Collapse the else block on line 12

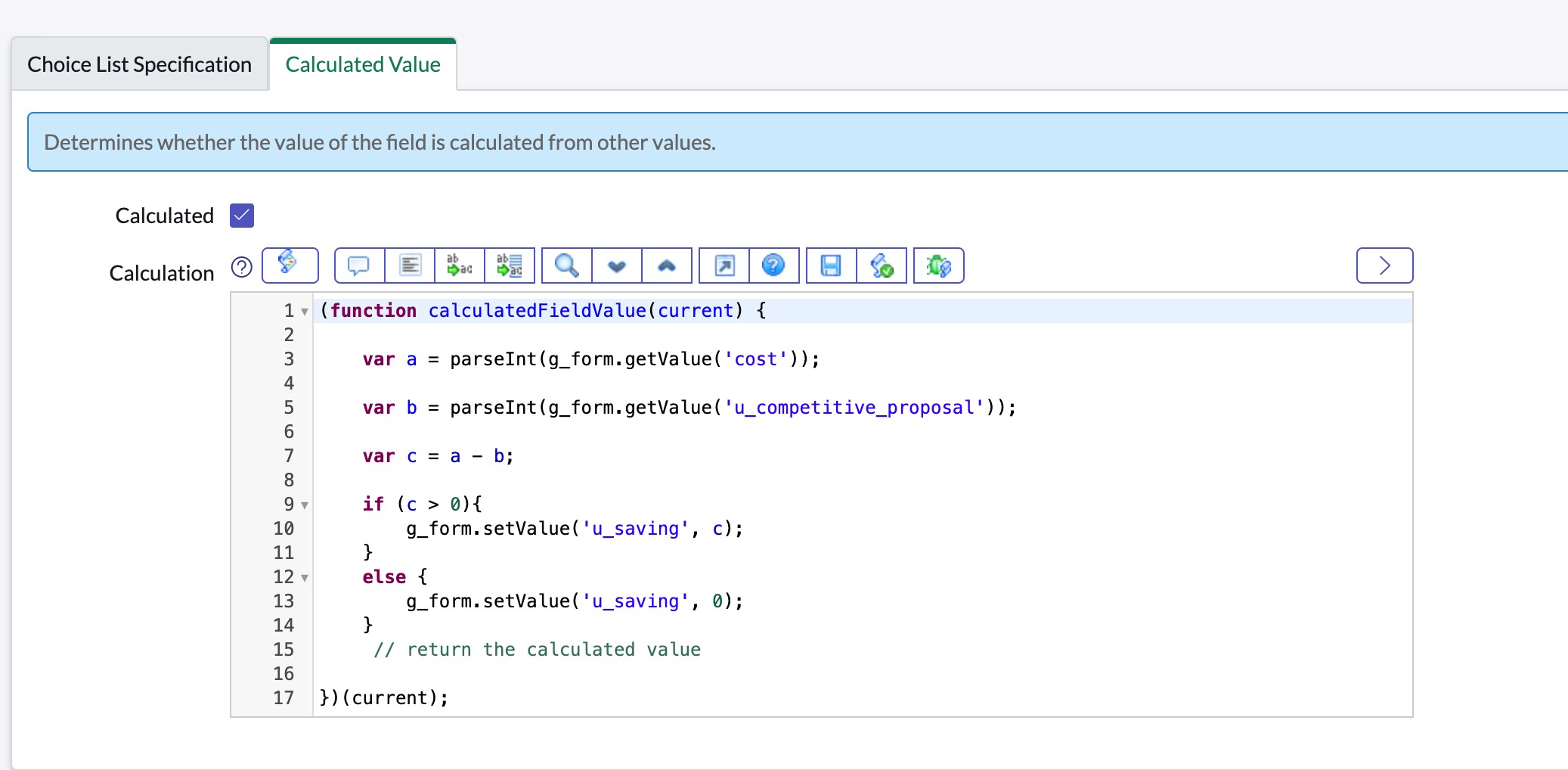coord(305,578)
